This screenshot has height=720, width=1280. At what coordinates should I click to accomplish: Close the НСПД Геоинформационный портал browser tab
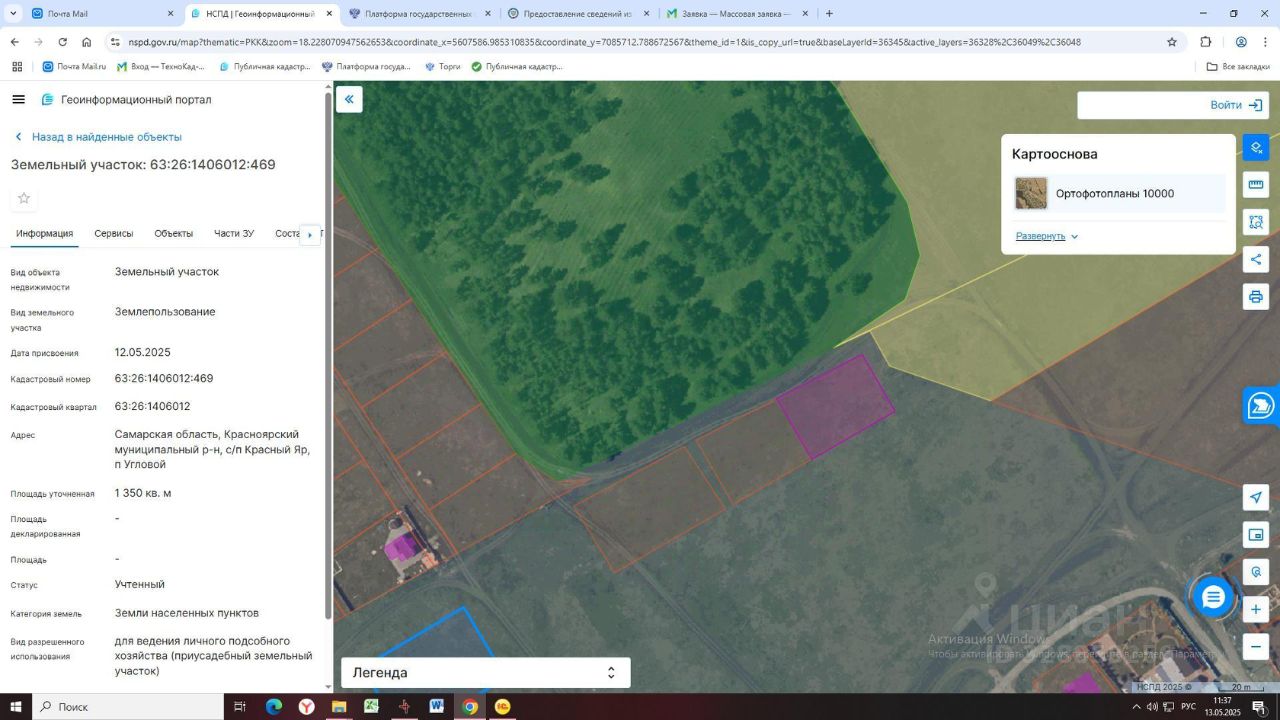[x=329, y=14]
